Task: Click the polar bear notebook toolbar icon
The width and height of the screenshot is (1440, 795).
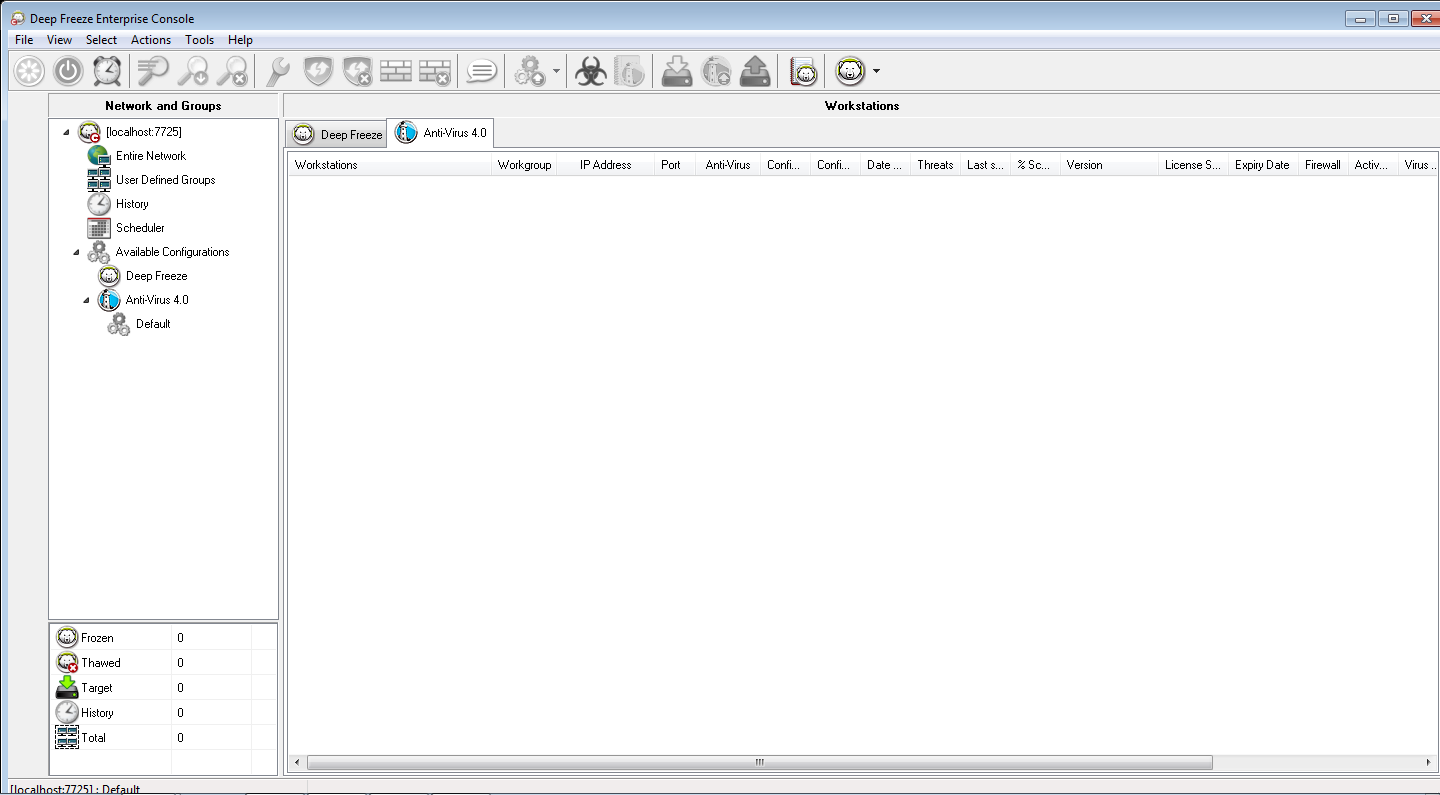Action: click(802, 71)
